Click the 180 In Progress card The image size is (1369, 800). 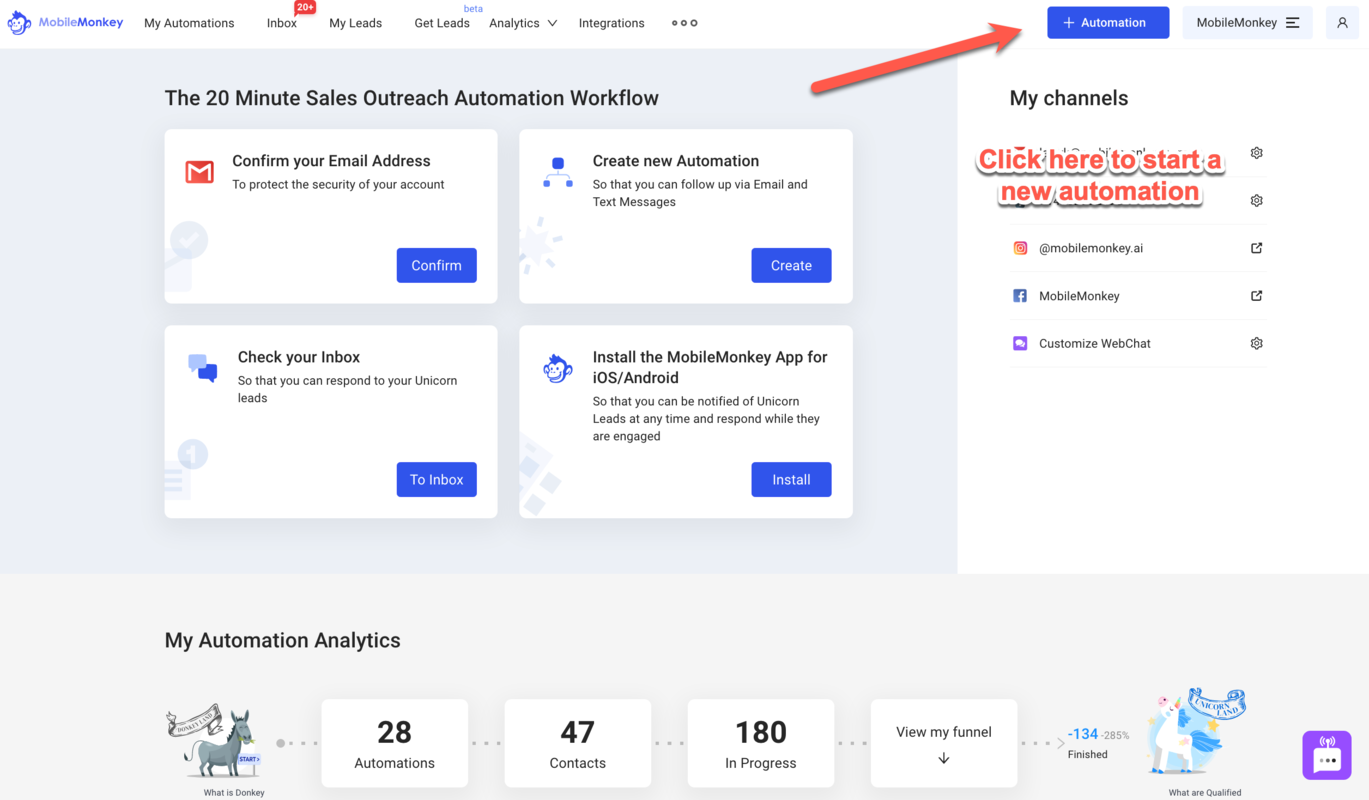tap(760, 743)
